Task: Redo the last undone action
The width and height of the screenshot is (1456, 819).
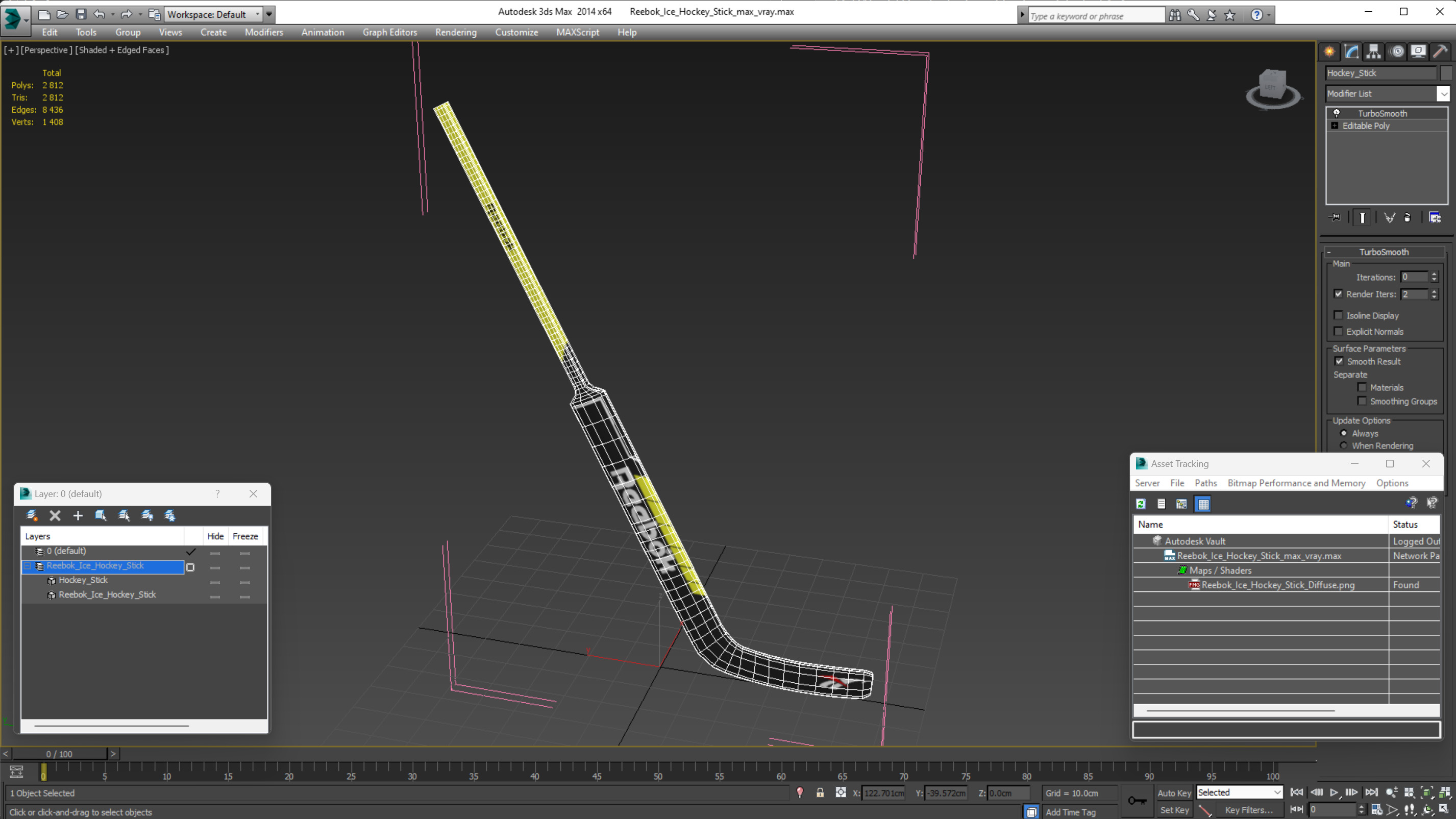Action: [x=126, y=14]
